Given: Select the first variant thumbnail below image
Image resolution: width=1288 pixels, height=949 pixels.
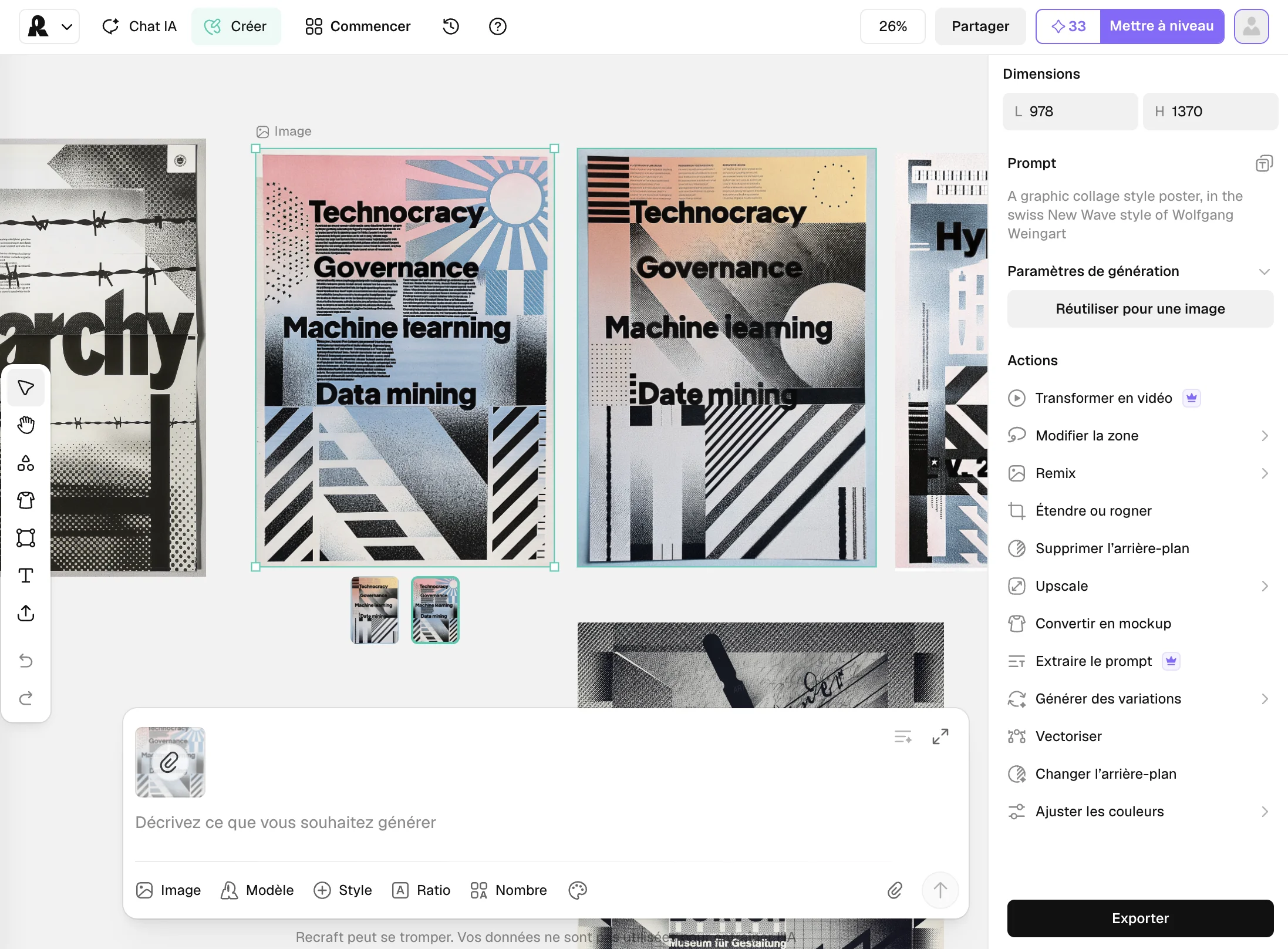Looking at the screenshot, I should pyautogui.click(x=375, y=610).
